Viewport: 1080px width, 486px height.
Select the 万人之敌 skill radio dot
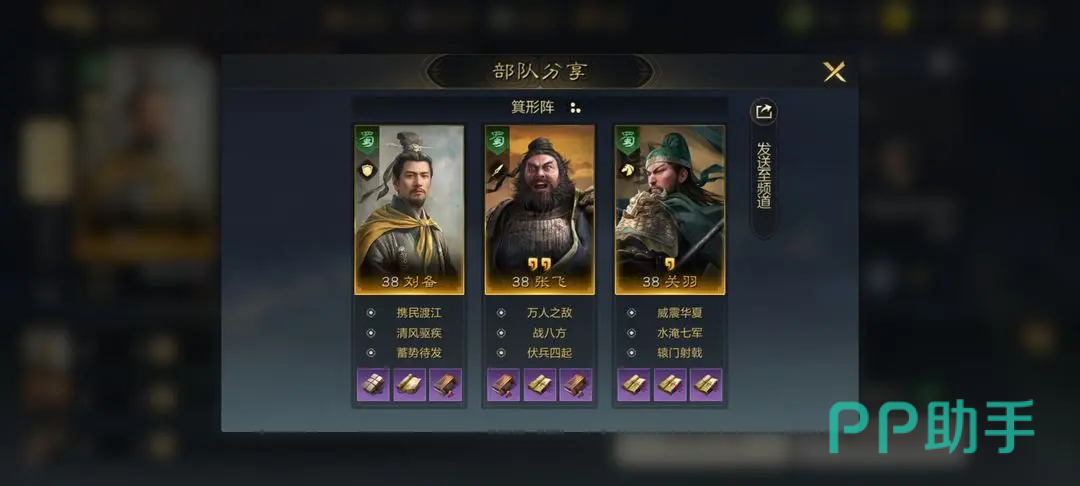point(501,313)
